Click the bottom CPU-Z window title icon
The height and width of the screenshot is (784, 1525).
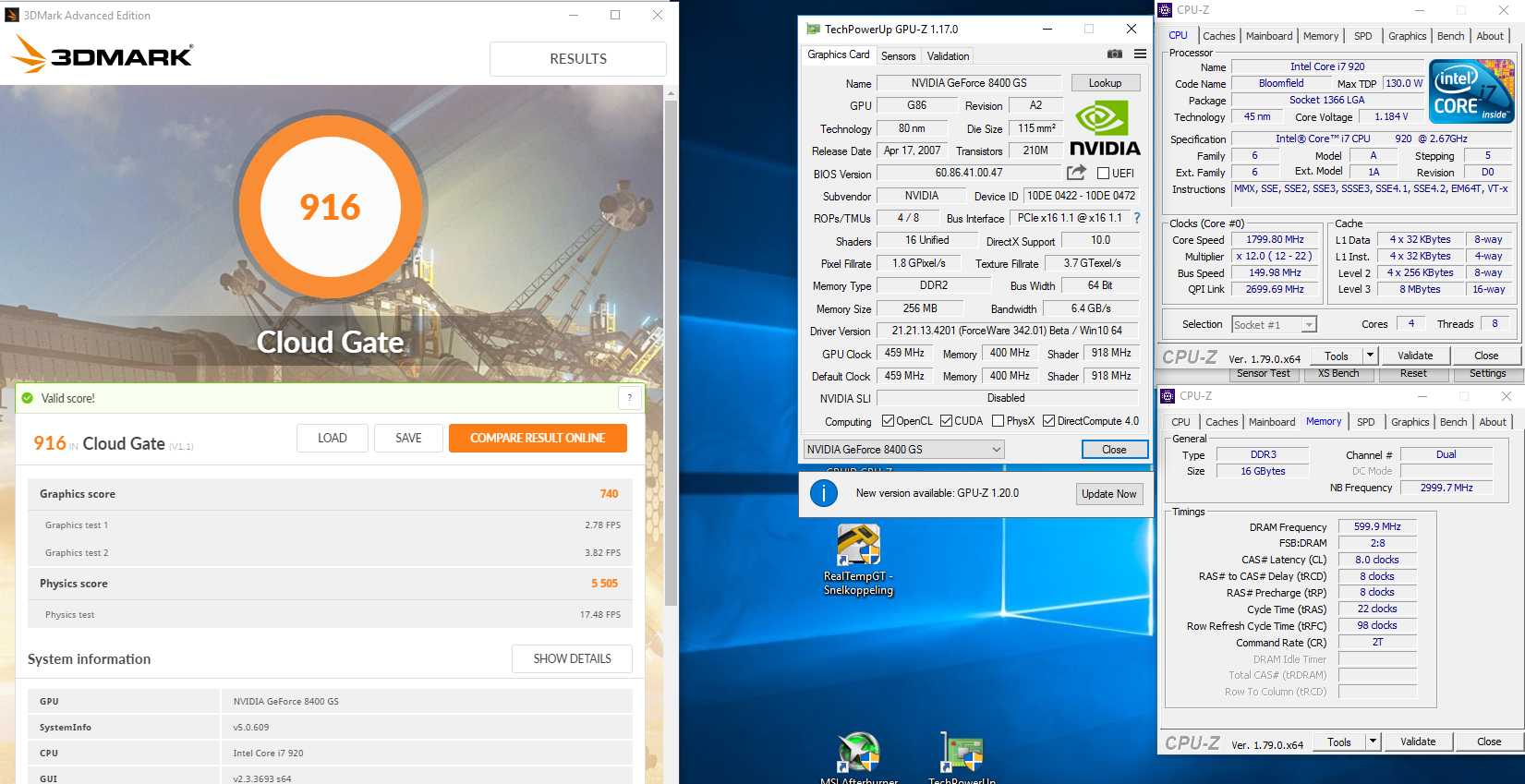(x=1168, y=396)
